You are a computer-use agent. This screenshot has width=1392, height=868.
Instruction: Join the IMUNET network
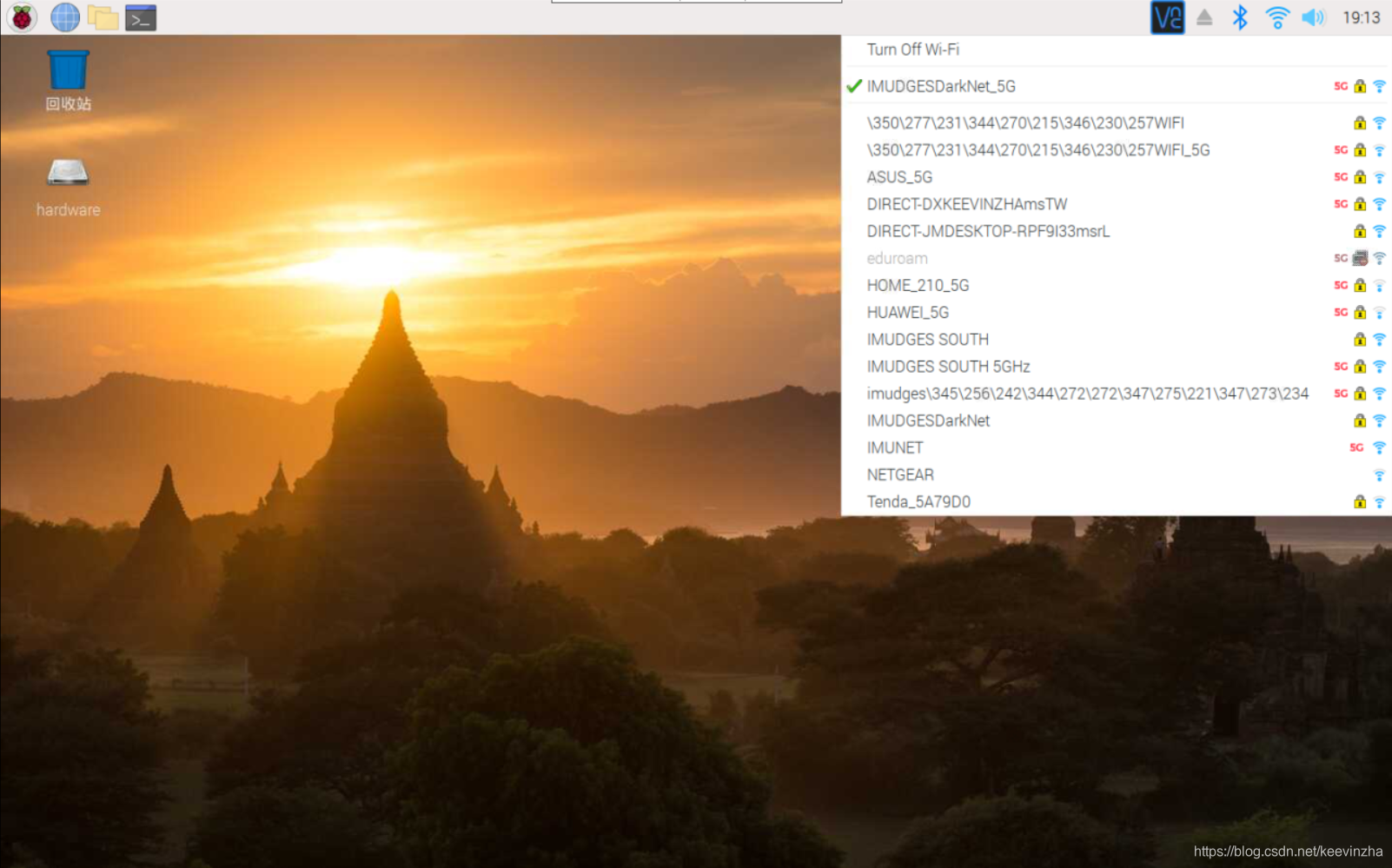pos(895,448)
